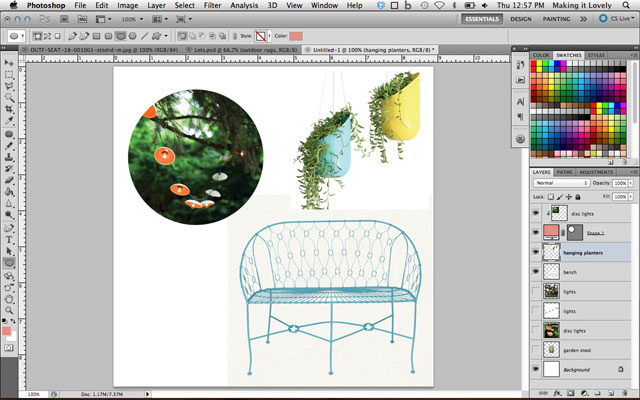Image resolution: width=640 pixels, height=400 pixels.
Task: Switch to the Design workspace
Action: tap(521, 18)
